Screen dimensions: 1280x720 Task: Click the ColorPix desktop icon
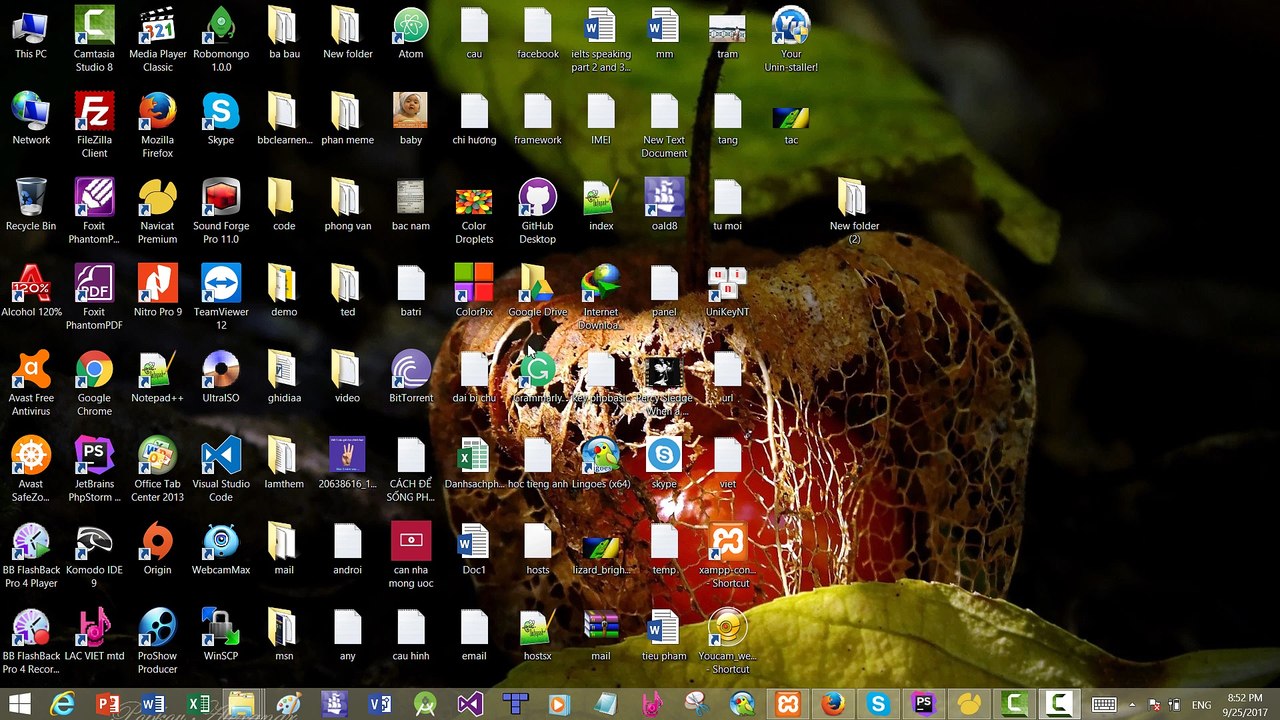point(474,291)
